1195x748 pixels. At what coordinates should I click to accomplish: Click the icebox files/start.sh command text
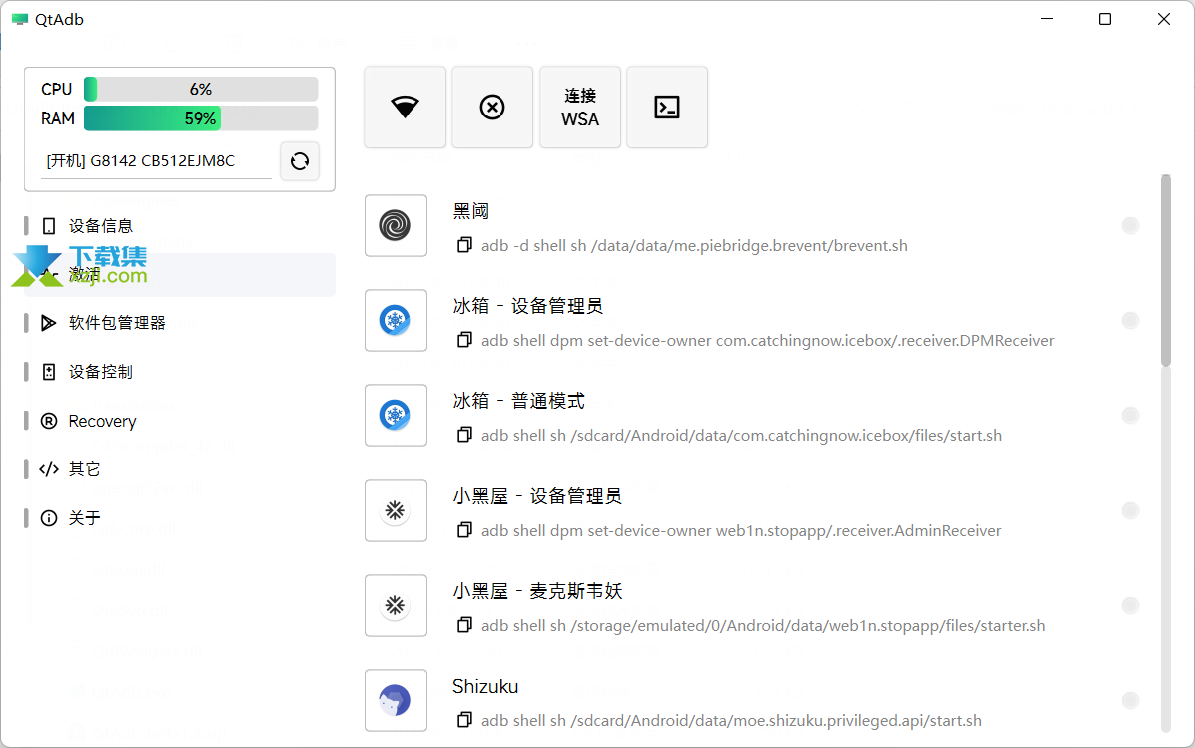point(742,435)
